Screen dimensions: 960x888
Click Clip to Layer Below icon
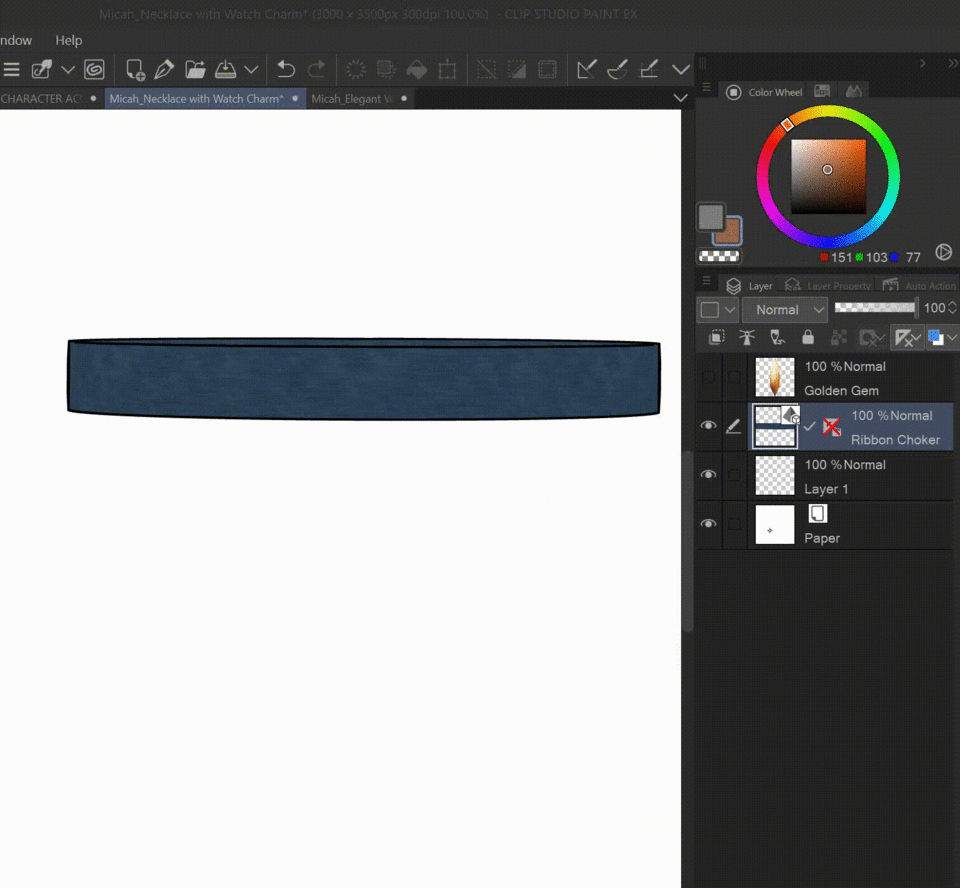point(716,338)
